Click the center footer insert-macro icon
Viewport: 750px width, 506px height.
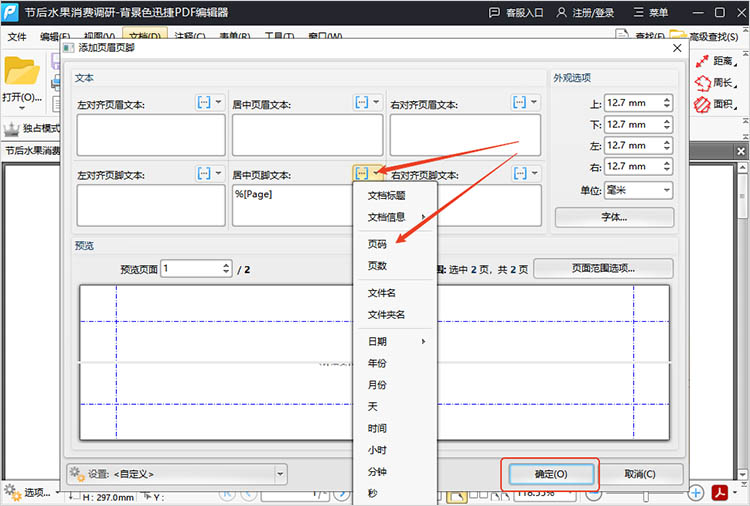pyautogui.click(x=361, y=174)
